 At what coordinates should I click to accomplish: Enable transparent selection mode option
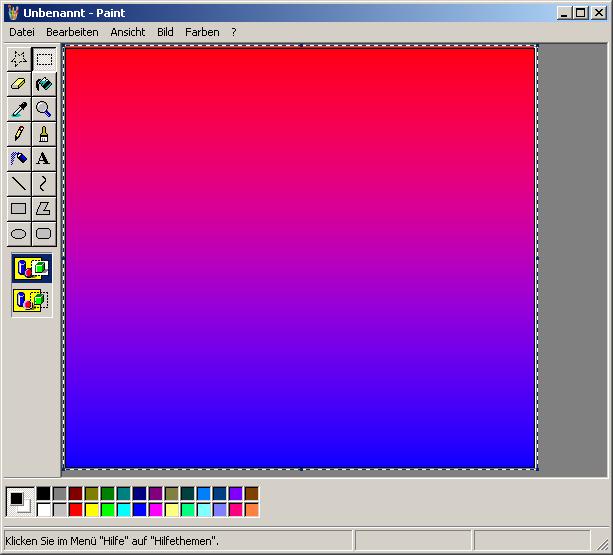[31, 299]
